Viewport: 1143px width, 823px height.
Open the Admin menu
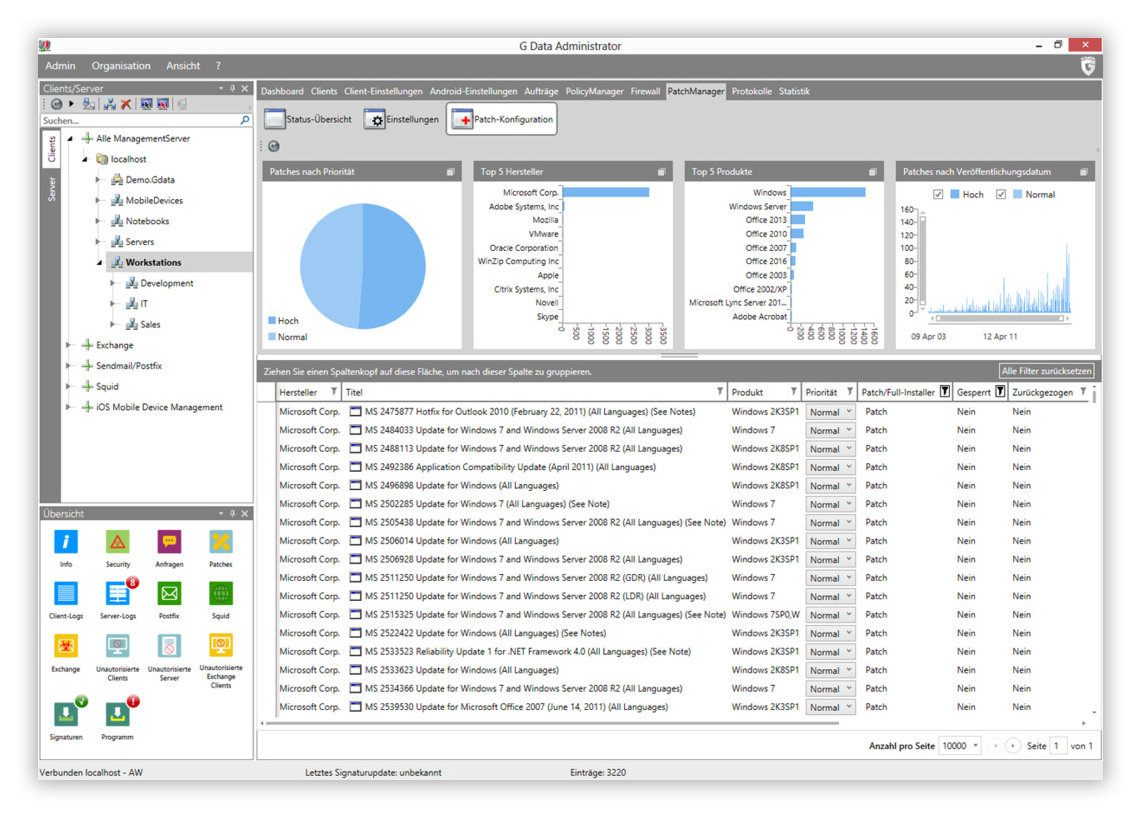[60, 65]
